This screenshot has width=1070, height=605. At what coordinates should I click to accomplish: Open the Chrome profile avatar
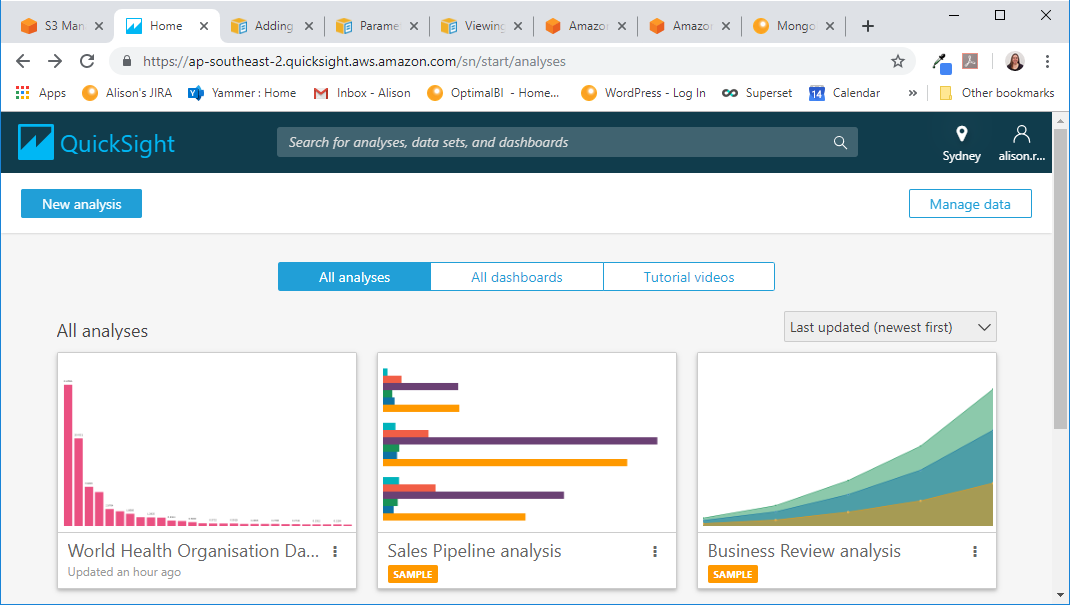1015,61
